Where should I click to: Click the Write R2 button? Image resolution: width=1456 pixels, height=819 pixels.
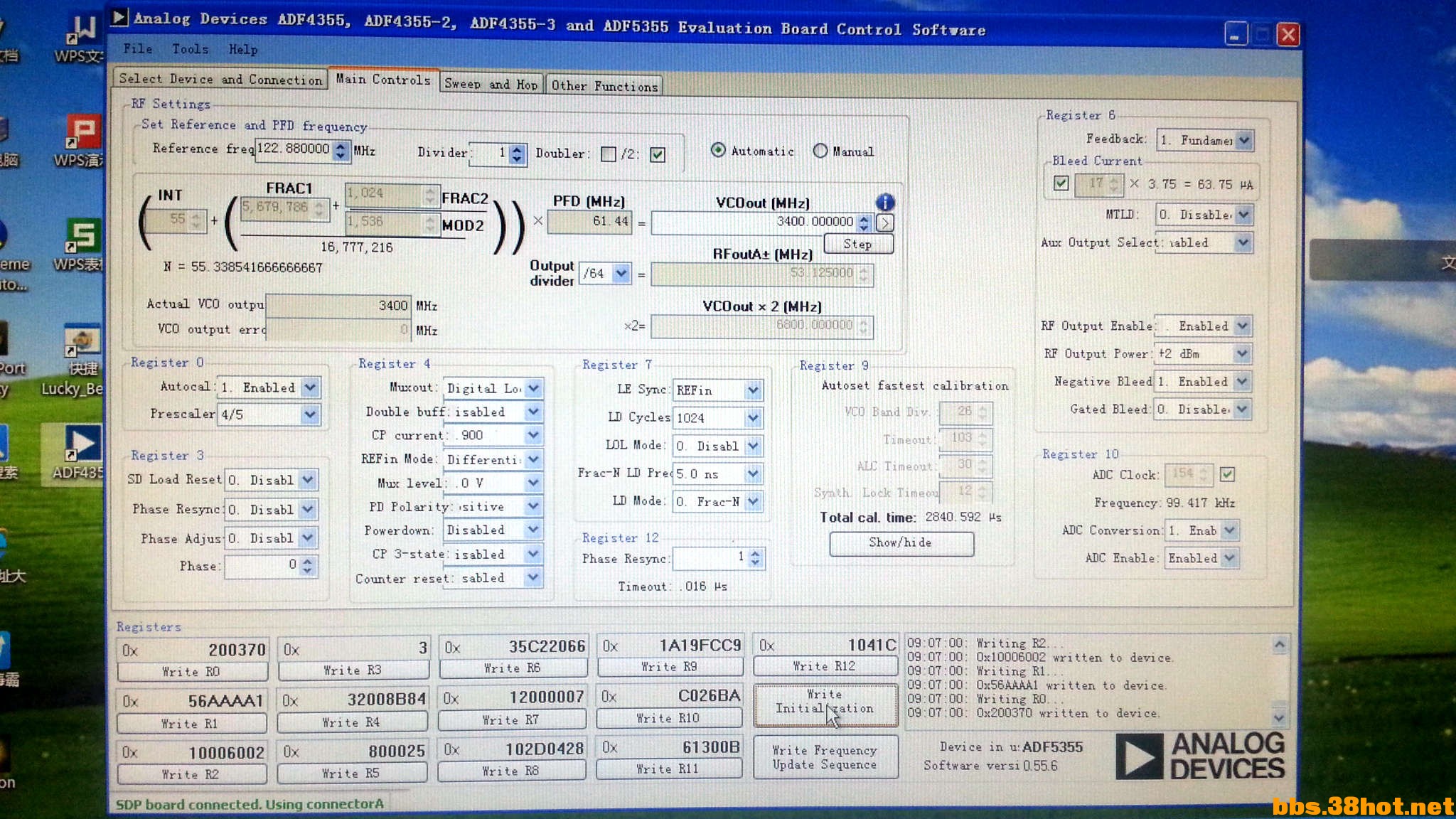[x=191, y=774]
